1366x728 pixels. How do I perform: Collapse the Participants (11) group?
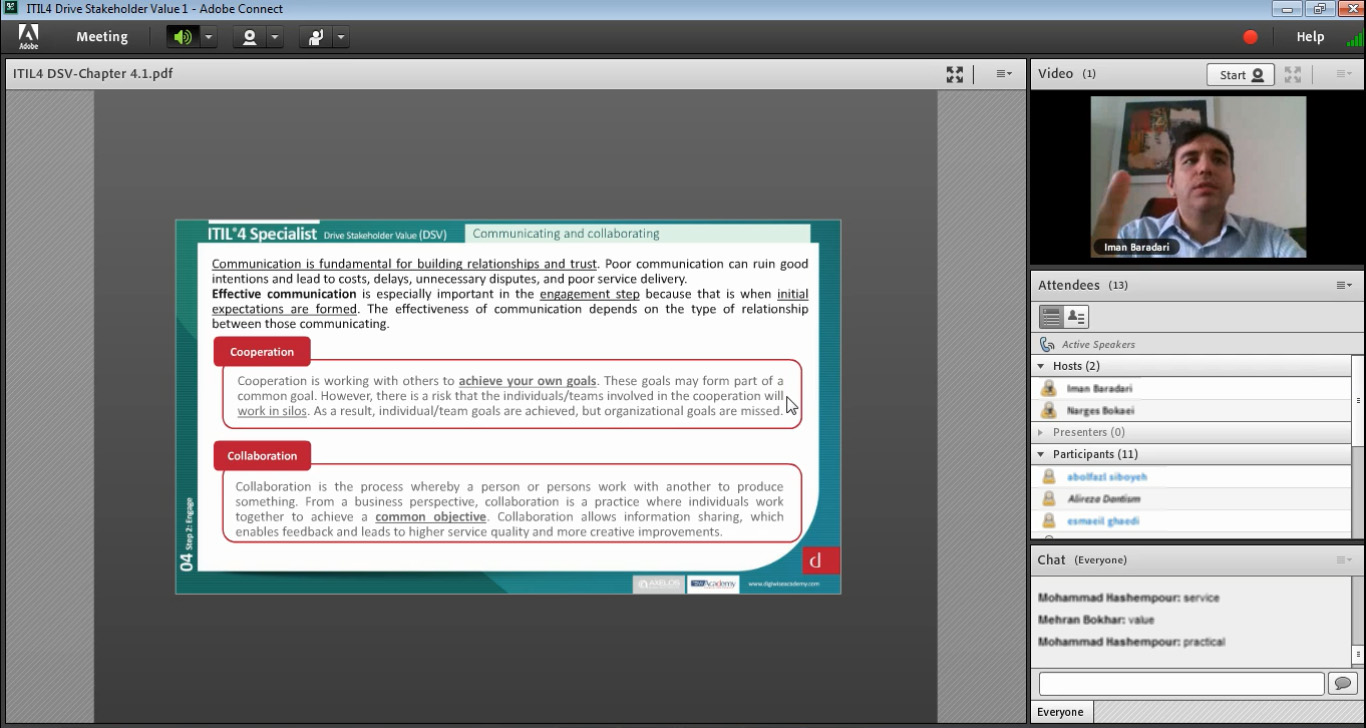(1041, 454)
